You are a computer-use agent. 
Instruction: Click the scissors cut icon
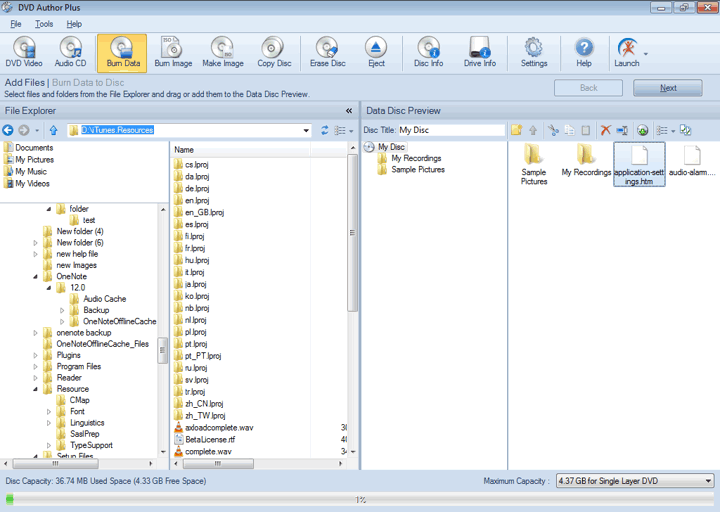click(551, 130)
